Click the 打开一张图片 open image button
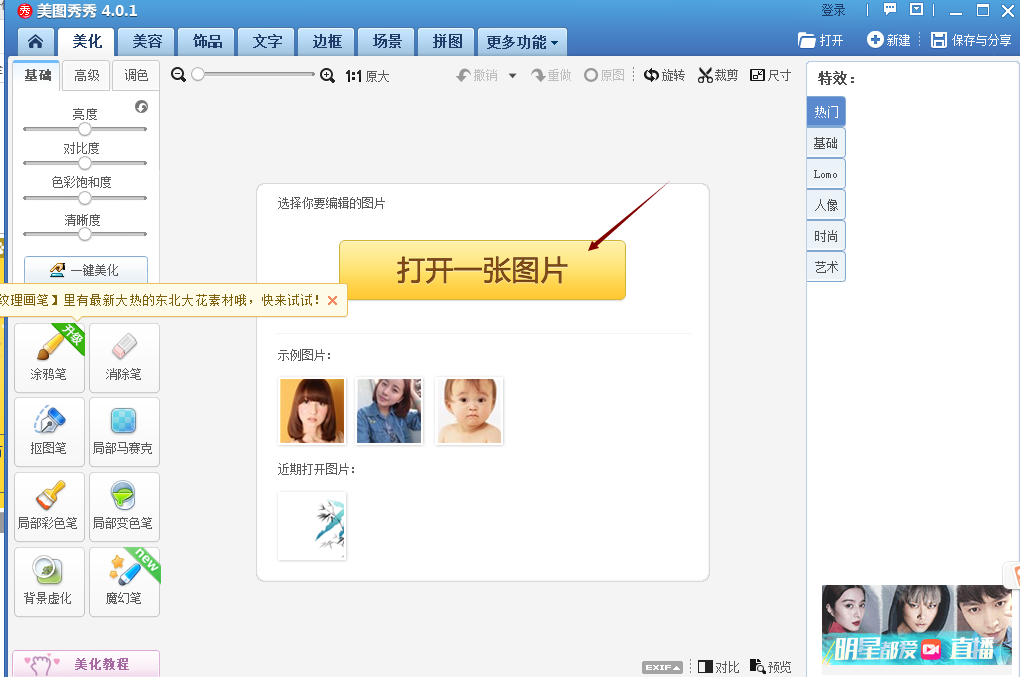 coord(482,270)
